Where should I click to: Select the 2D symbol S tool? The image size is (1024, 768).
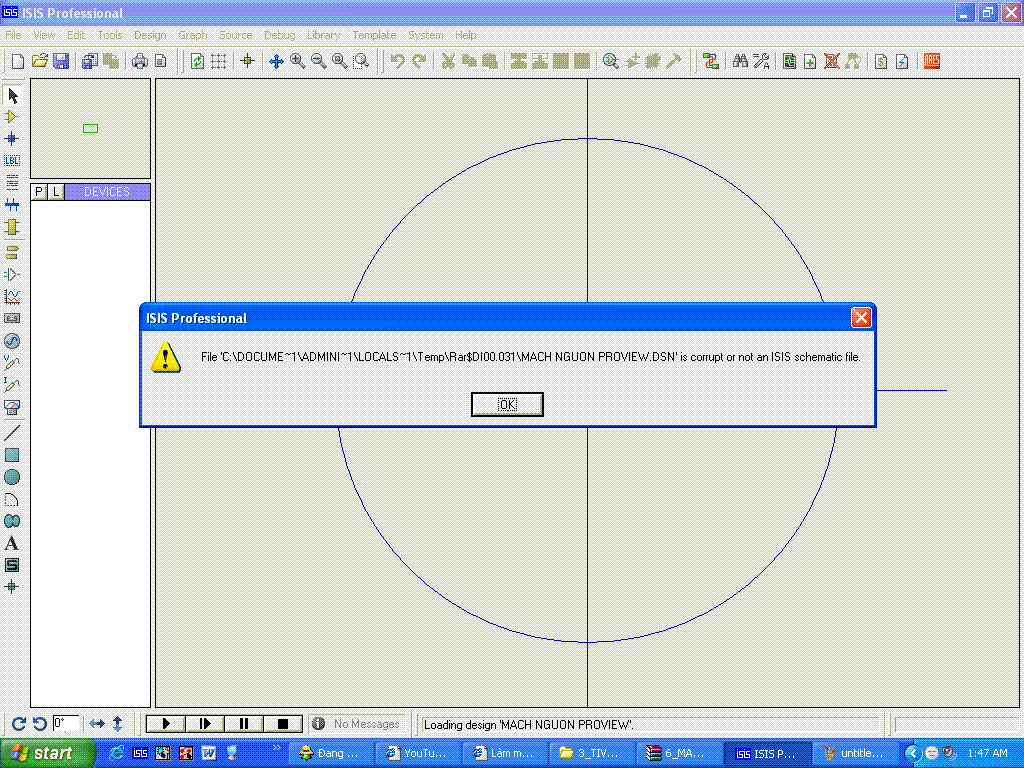12,565
